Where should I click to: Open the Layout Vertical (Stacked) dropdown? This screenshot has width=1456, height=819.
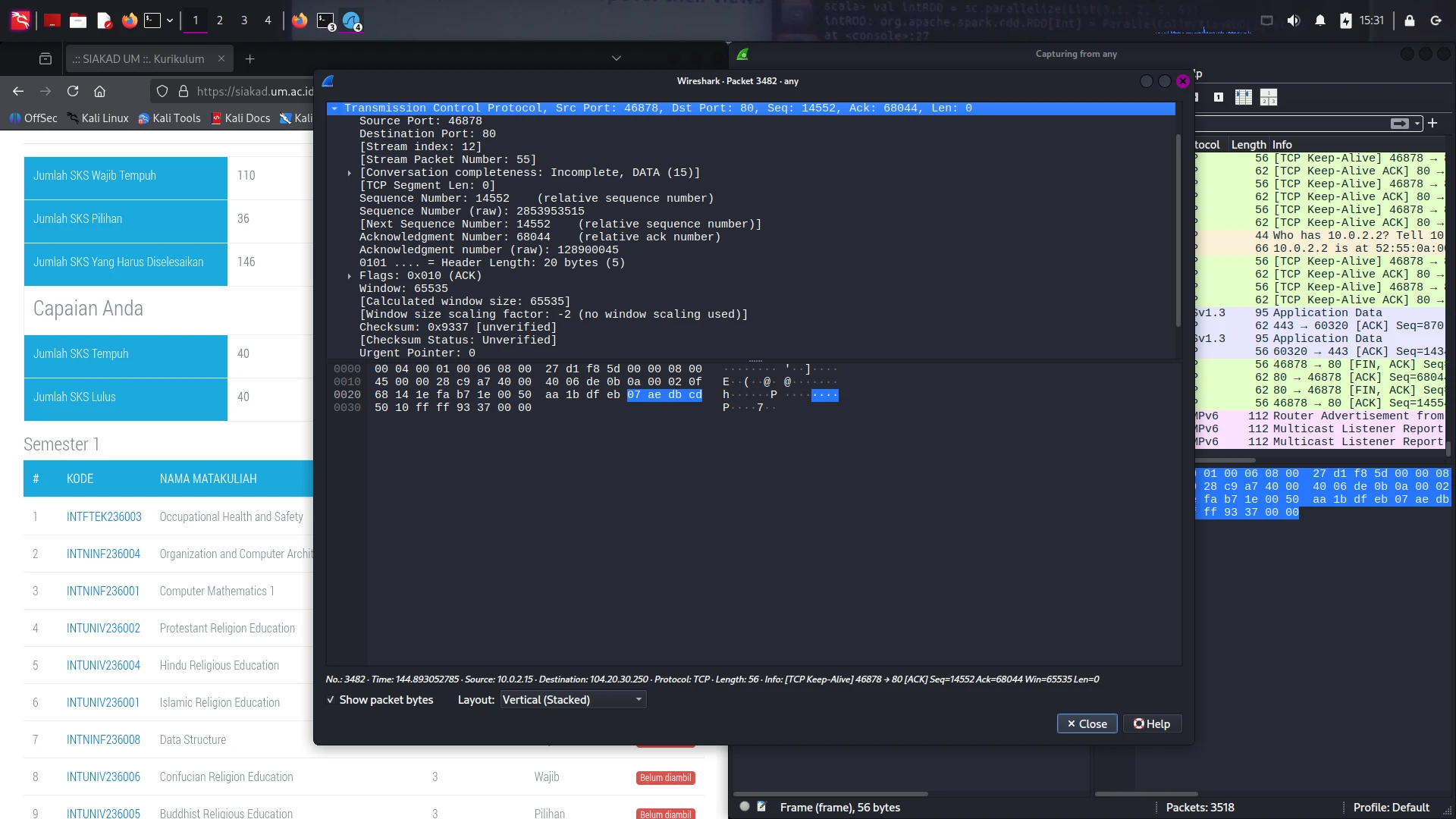coord(573,700)
